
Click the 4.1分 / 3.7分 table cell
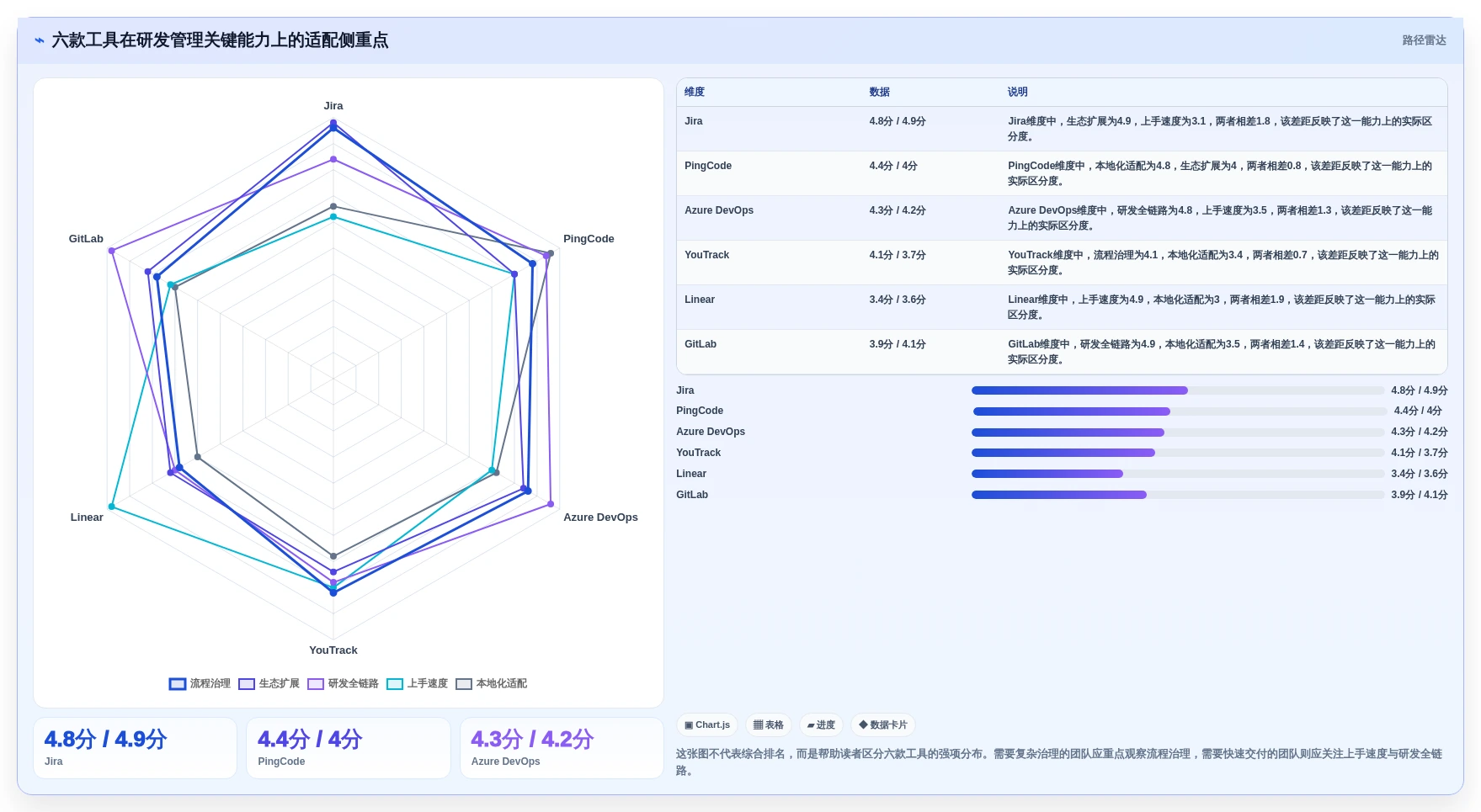click(898, 255)
